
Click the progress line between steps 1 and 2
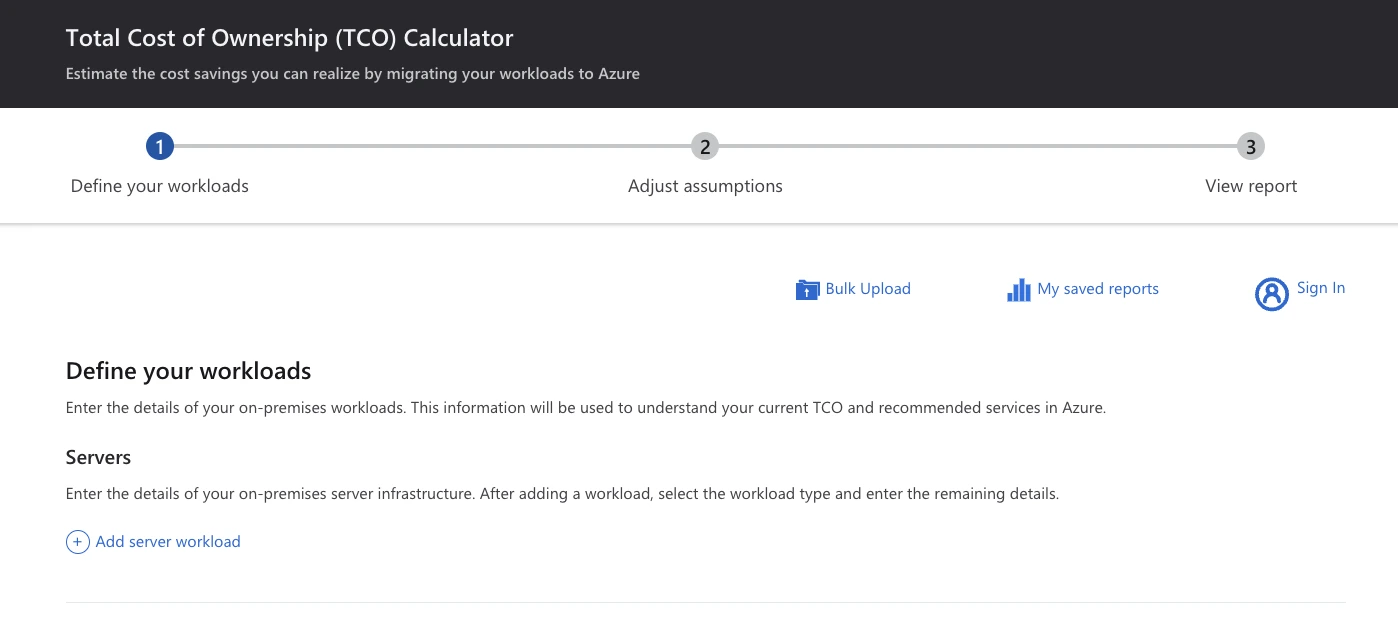[432, 147]
